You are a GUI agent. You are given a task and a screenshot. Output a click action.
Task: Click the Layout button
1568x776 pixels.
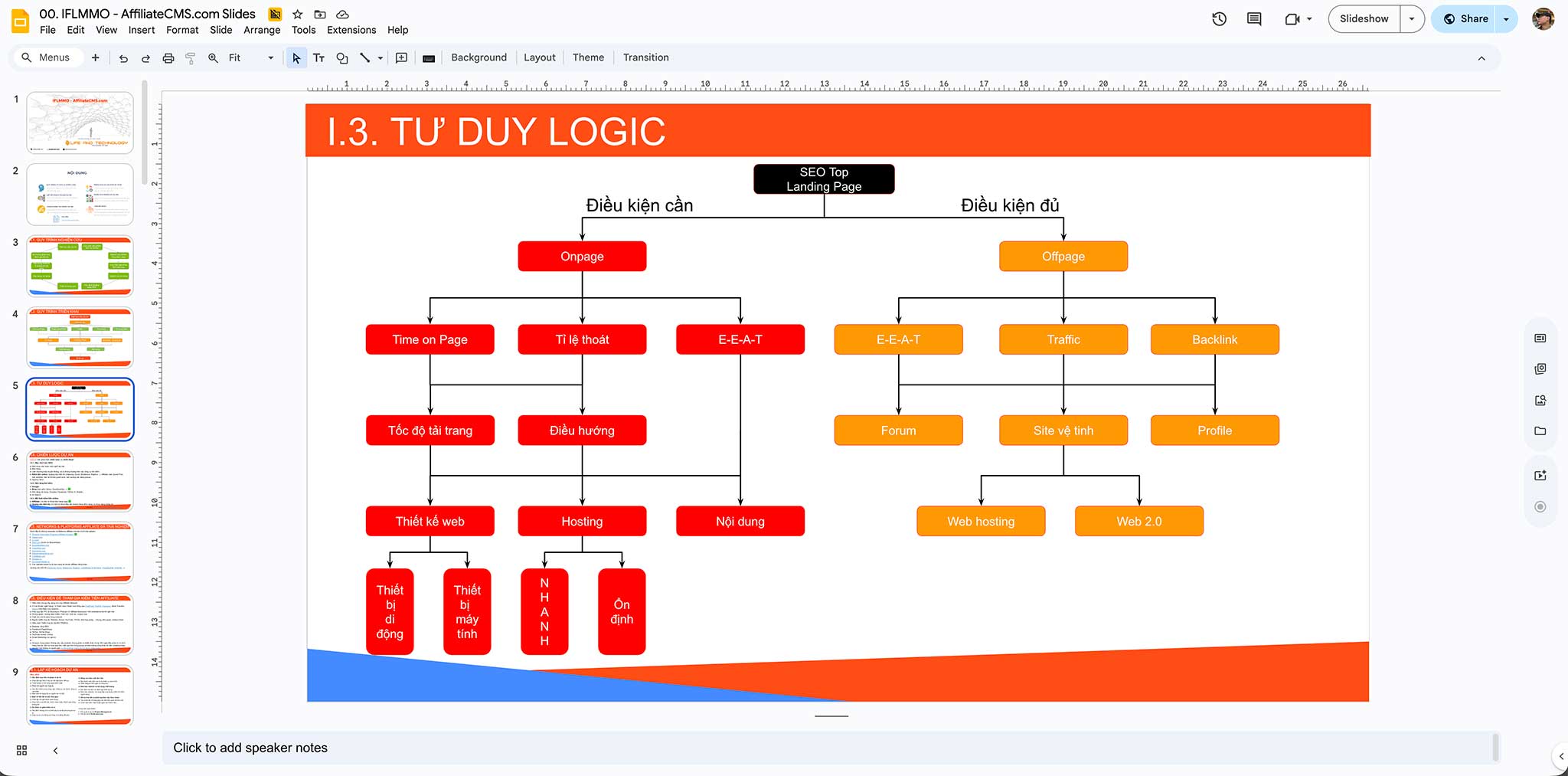tap(540, 57)
